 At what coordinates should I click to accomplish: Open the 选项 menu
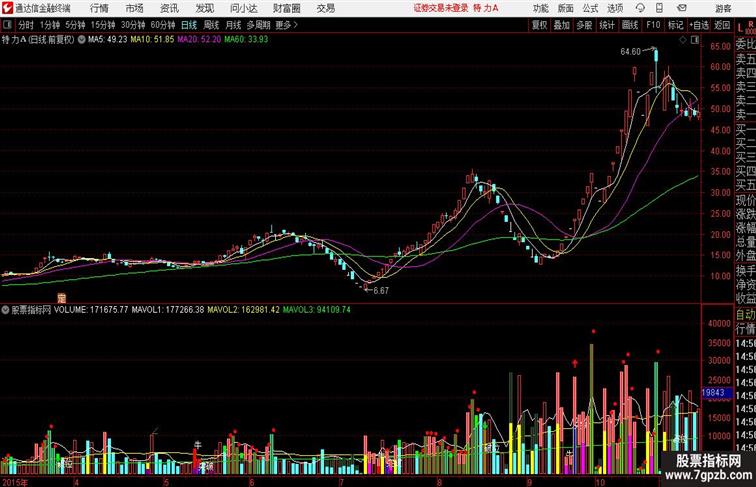point(615,8)
